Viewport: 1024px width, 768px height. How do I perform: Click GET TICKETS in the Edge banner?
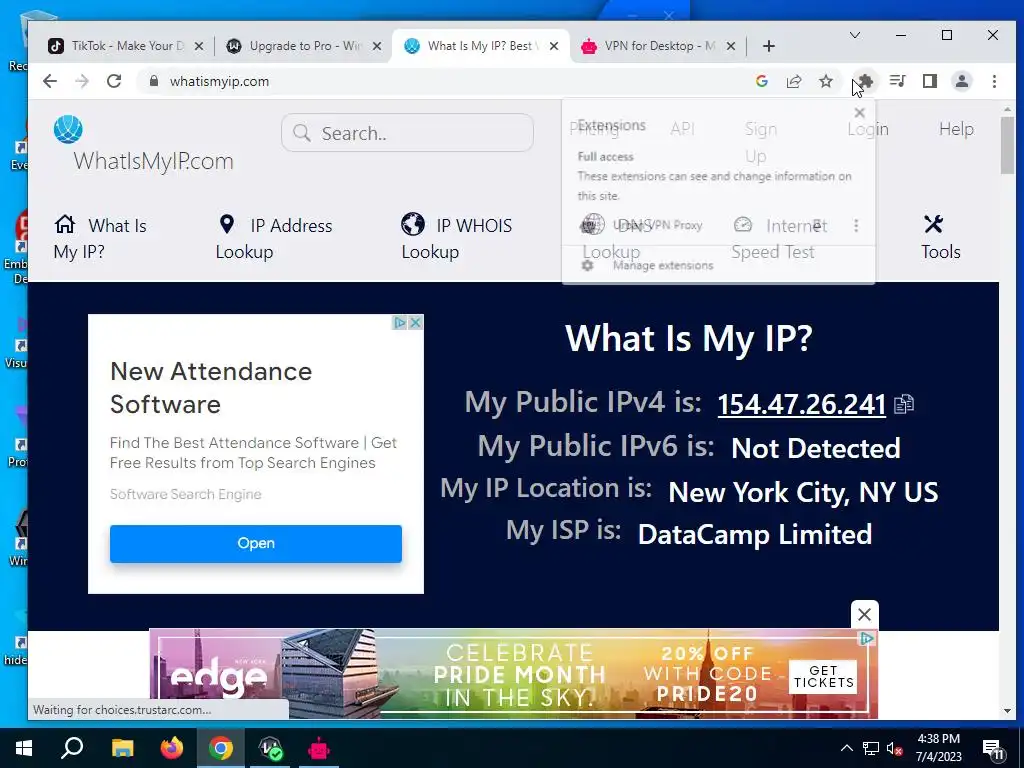tap(823, 677)
